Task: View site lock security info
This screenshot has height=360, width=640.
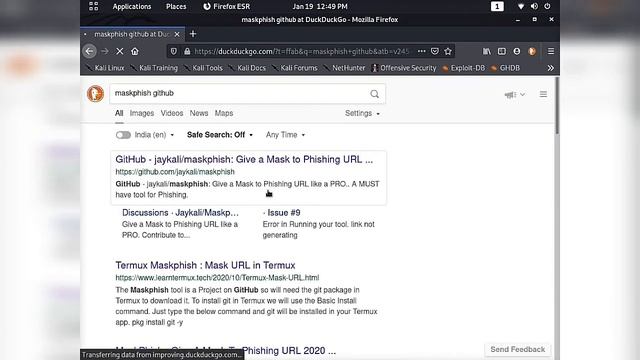Action: [x=187, y=51]
